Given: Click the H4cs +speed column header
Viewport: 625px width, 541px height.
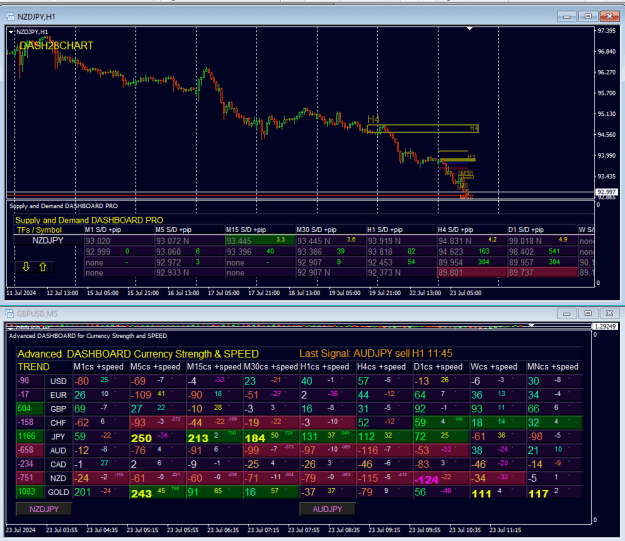Looking at the screenshot, I should pyautogui.click(x=381, y=367).
